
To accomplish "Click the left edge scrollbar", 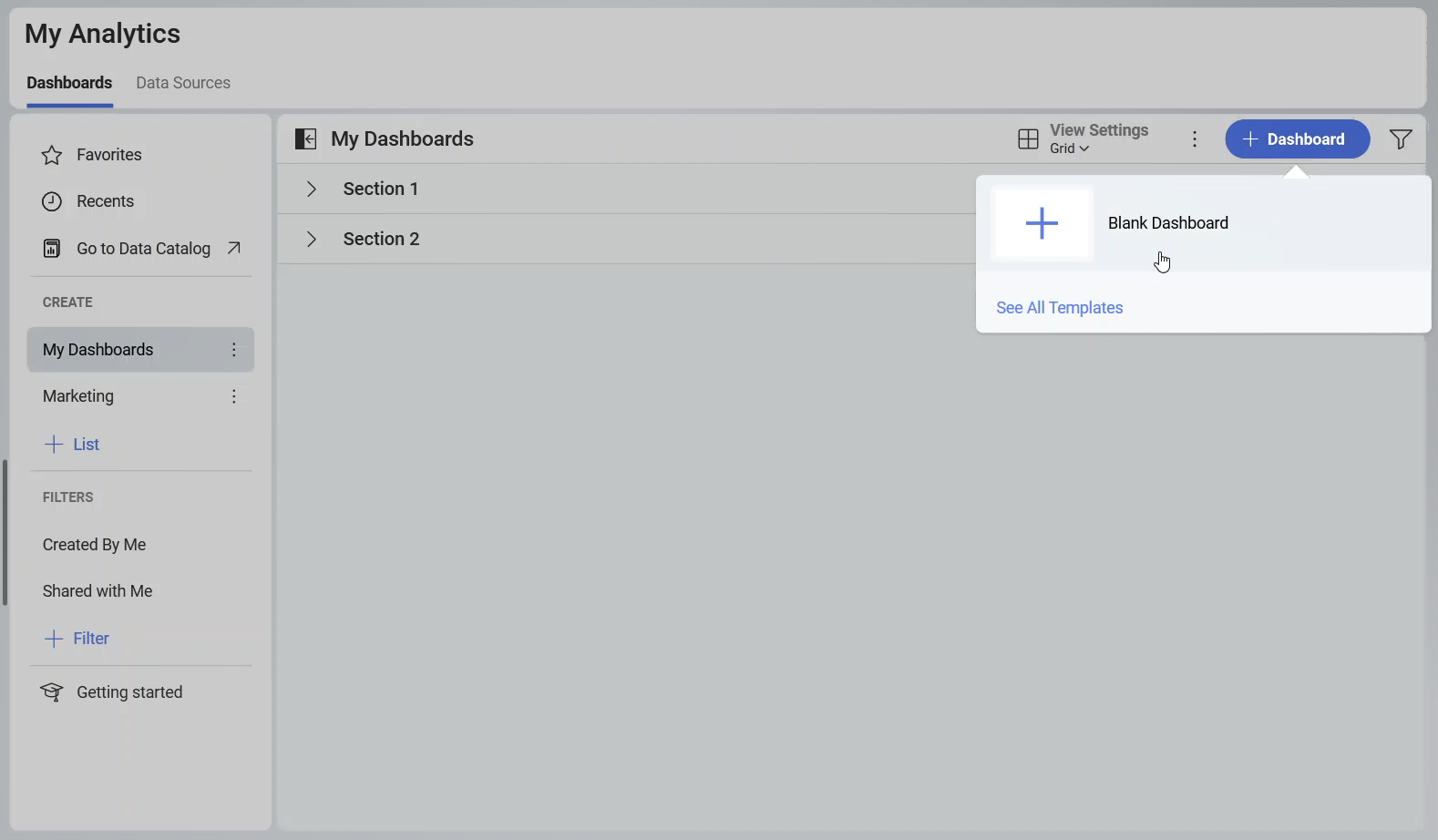I will pyautogui.click(x=5, y=533).
